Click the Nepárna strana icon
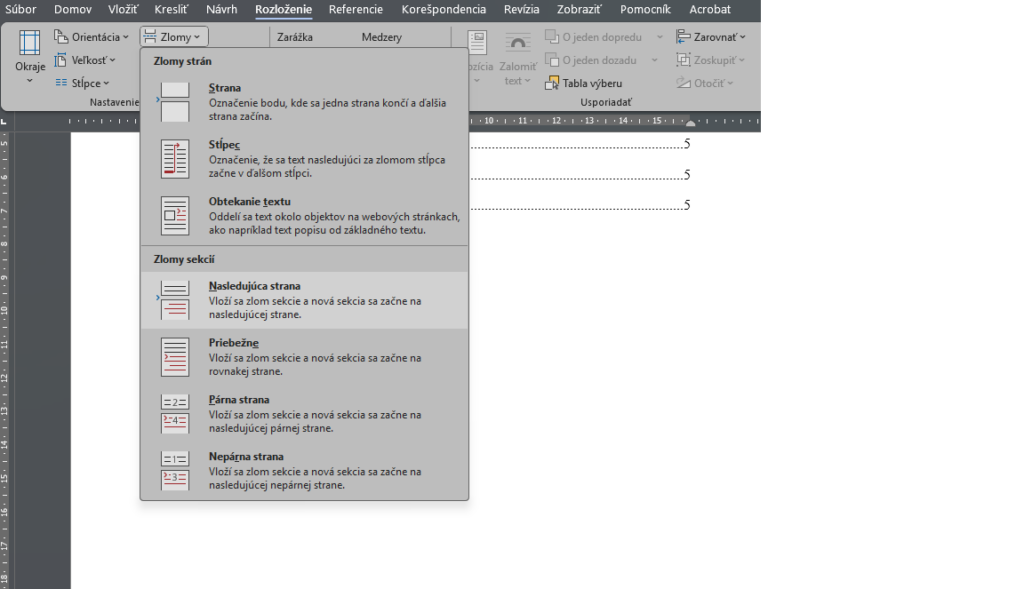 tap(175, 470)
